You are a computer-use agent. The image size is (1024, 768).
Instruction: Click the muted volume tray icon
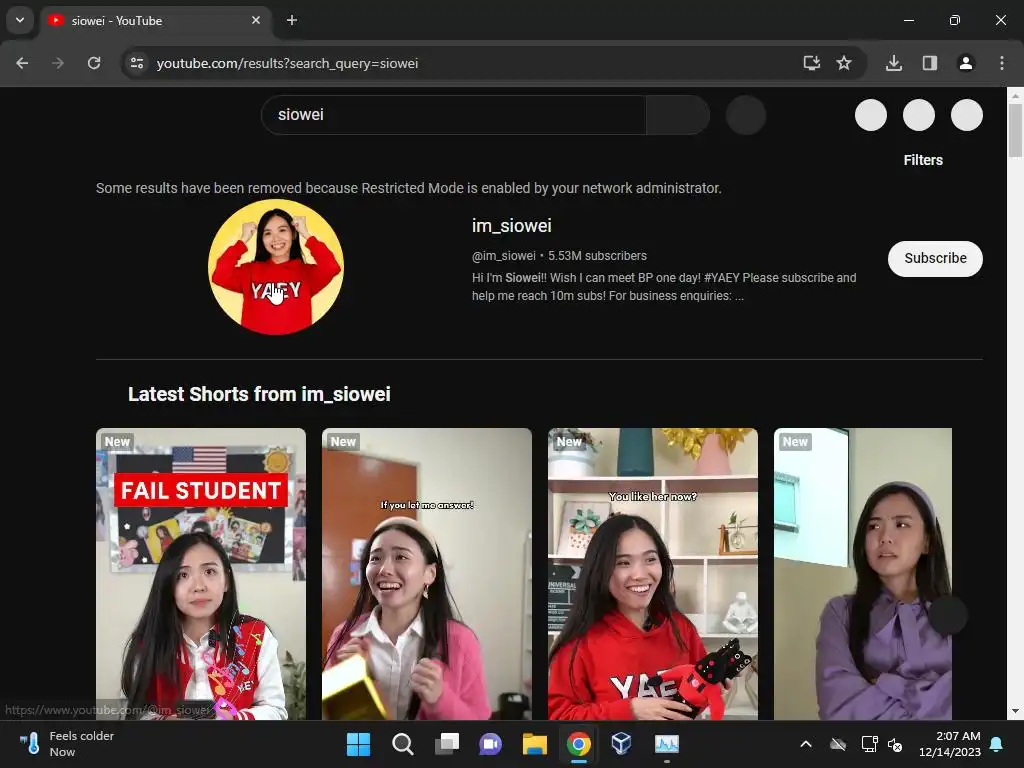(895, 744)
